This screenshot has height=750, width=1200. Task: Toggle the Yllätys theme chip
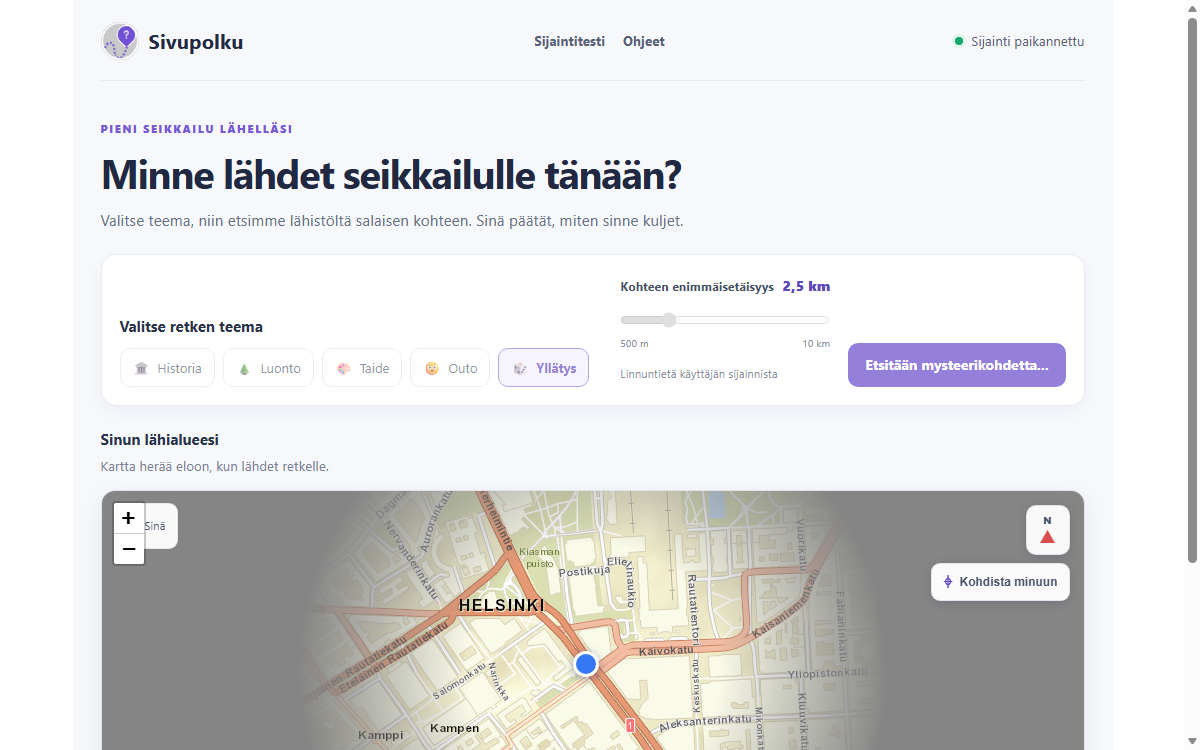click(544, 368)
